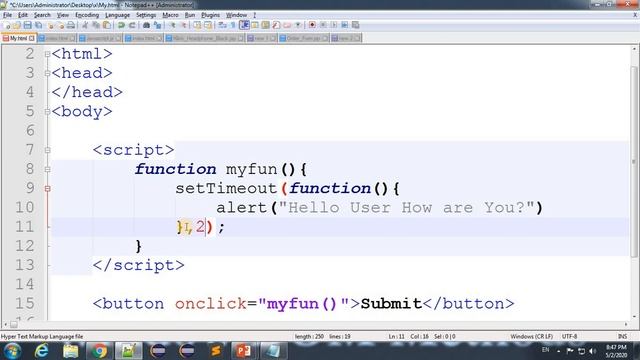Play back recorded macro icon
The image size is (640, 360).
coord(334,25)
